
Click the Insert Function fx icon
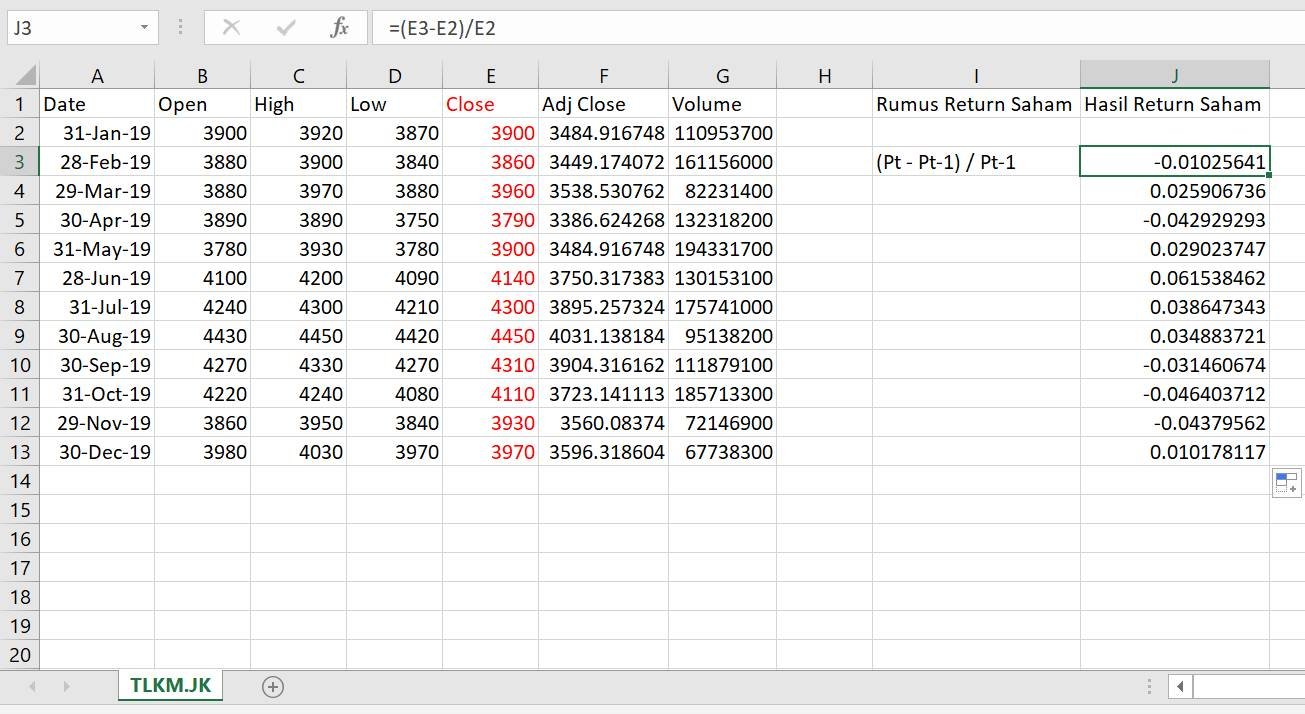point(339,28)
